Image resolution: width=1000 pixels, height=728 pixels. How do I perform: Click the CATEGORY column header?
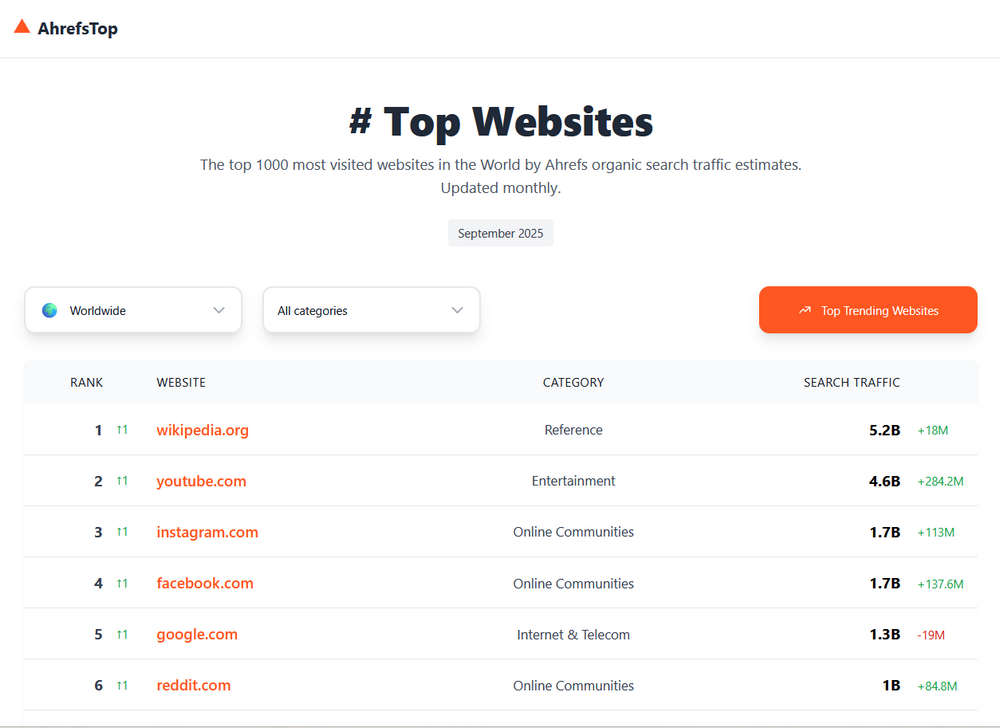click(573, 382)
